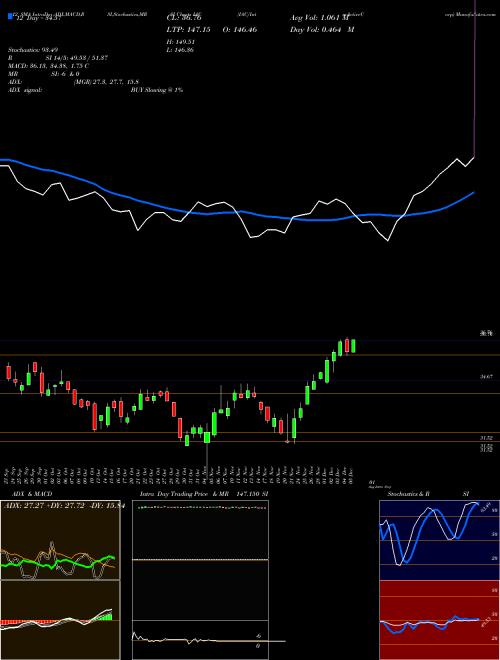Image resolution: width=500 pixels, height=660 pixels.
Task: Click the '(MGR) 27.3, 27.7, 15.8' ADX values
Action: pyautogui.click(x=106, y=82)
